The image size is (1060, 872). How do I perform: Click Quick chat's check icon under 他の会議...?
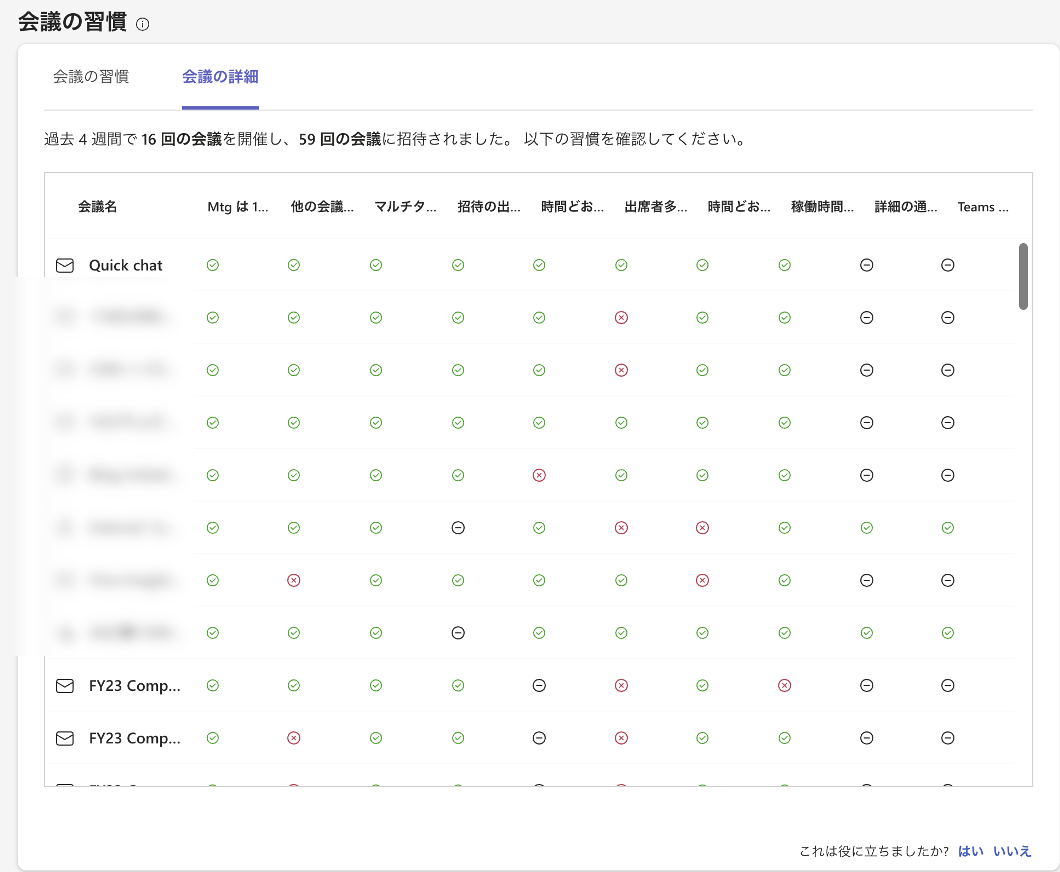click(294, 265)
